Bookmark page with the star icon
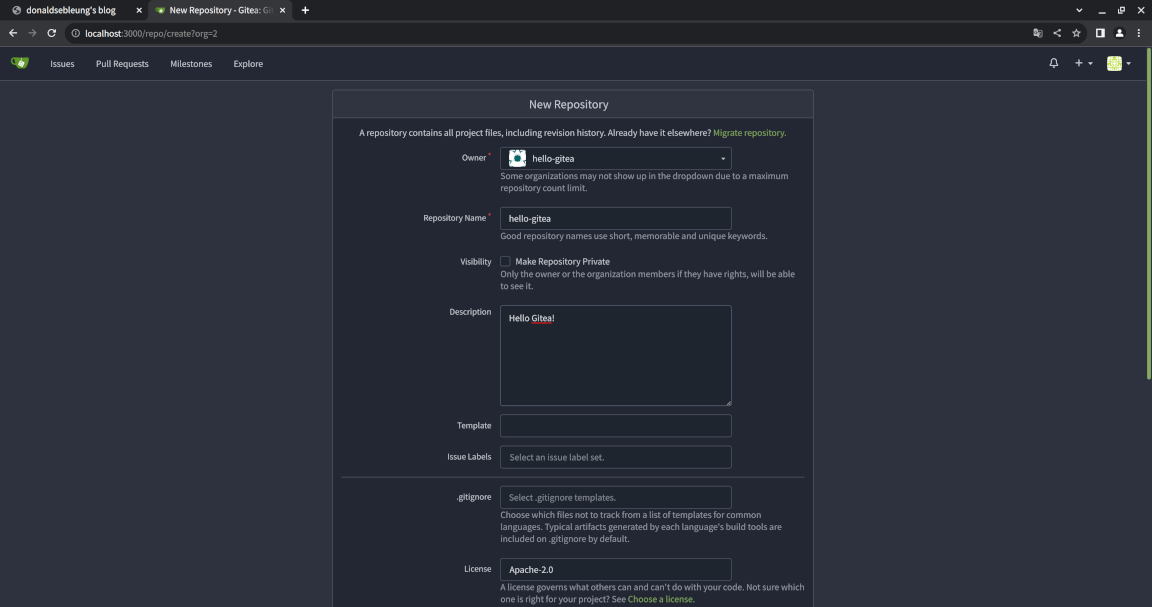Viewport: 1152px width, 607px height. click(x=1076, y=33)
